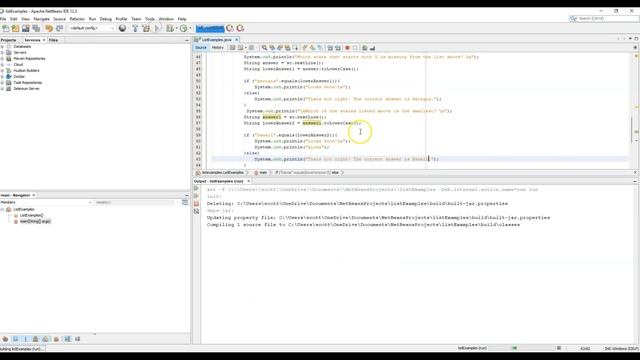Click the Save All toolbar icon
The image size is (640, 360).
click(x=36, y=28)
